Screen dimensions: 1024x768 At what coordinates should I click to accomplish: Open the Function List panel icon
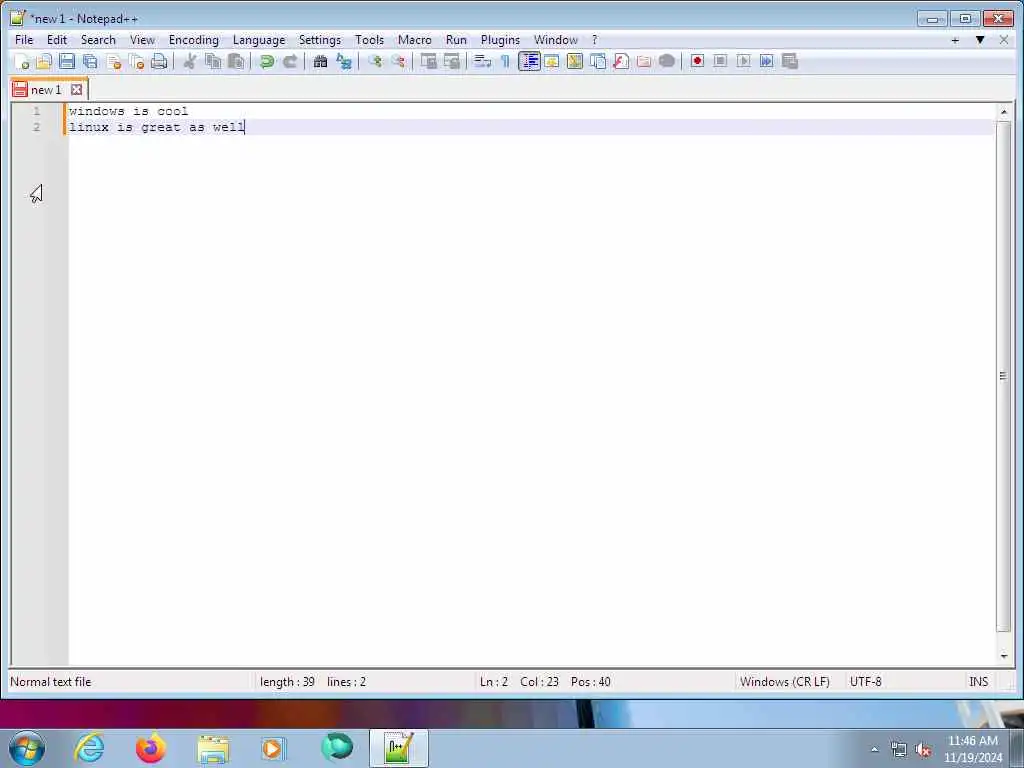tap(621, 62)
